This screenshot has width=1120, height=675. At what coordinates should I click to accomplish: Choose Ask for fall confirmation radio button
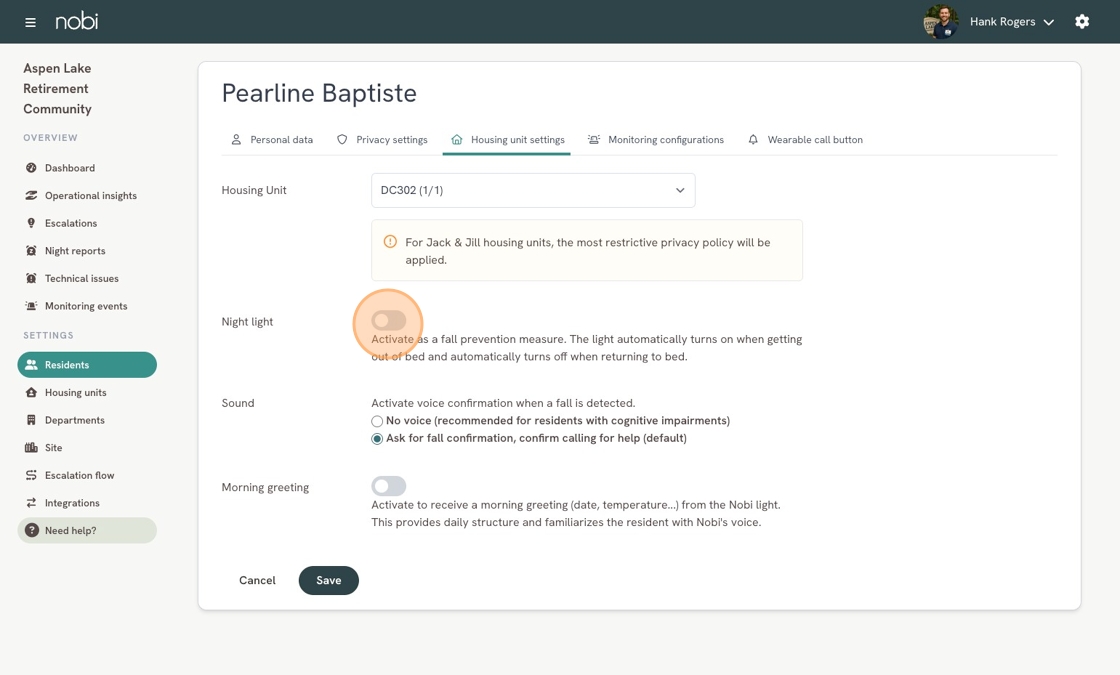pyautogui.click(x=377, y=439)
